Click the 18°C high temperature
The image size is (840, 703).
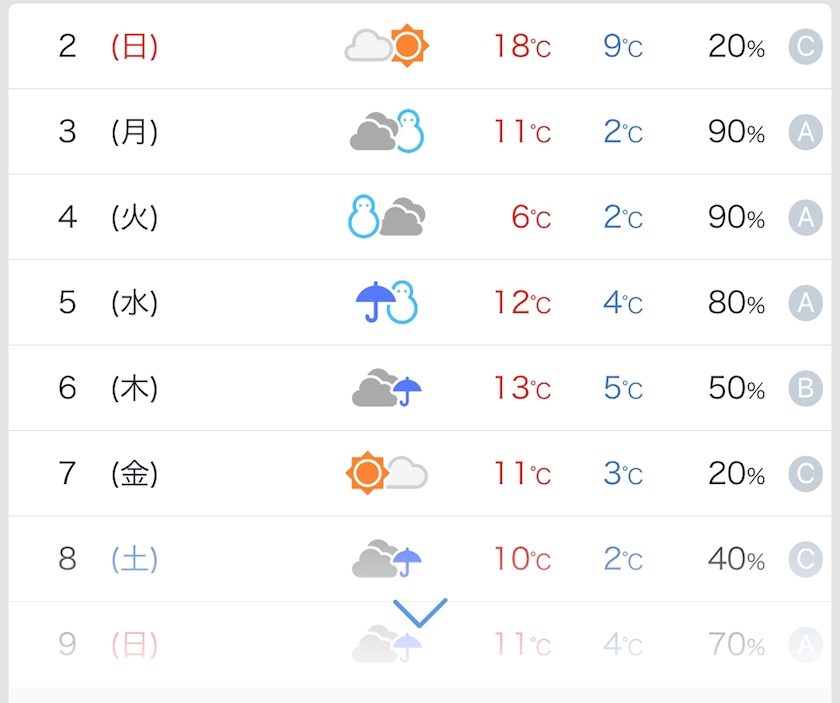coord(521,46)
